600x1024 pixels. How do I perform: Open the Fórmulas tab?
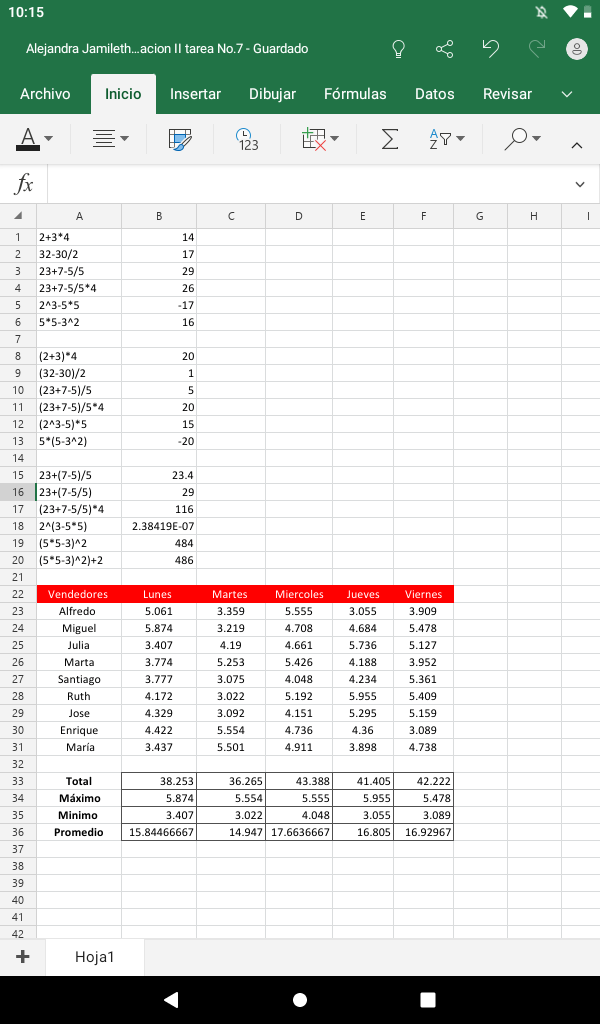click(x=355, y=94)
